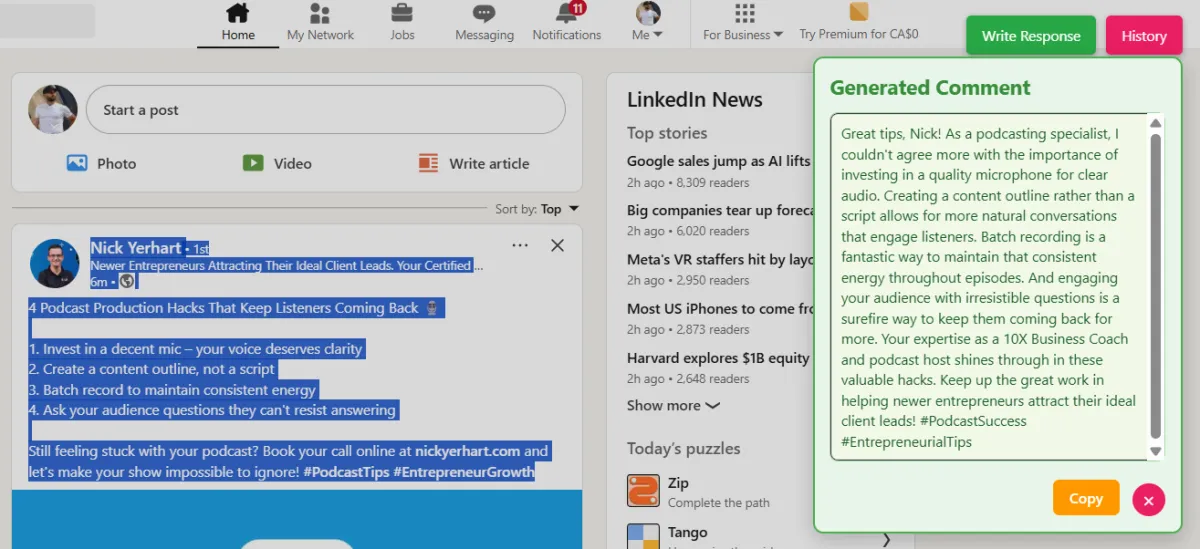Viewport: 1200px width, 549px height.
Task: Open Harvard explores $1B equity story
Action: pos(718,357)
